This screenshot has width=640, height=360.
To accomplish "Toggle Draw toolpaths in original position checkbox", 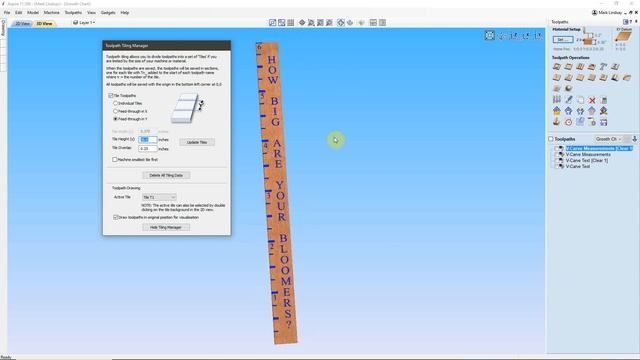I will pyautogui.click(x=116, y=218).
